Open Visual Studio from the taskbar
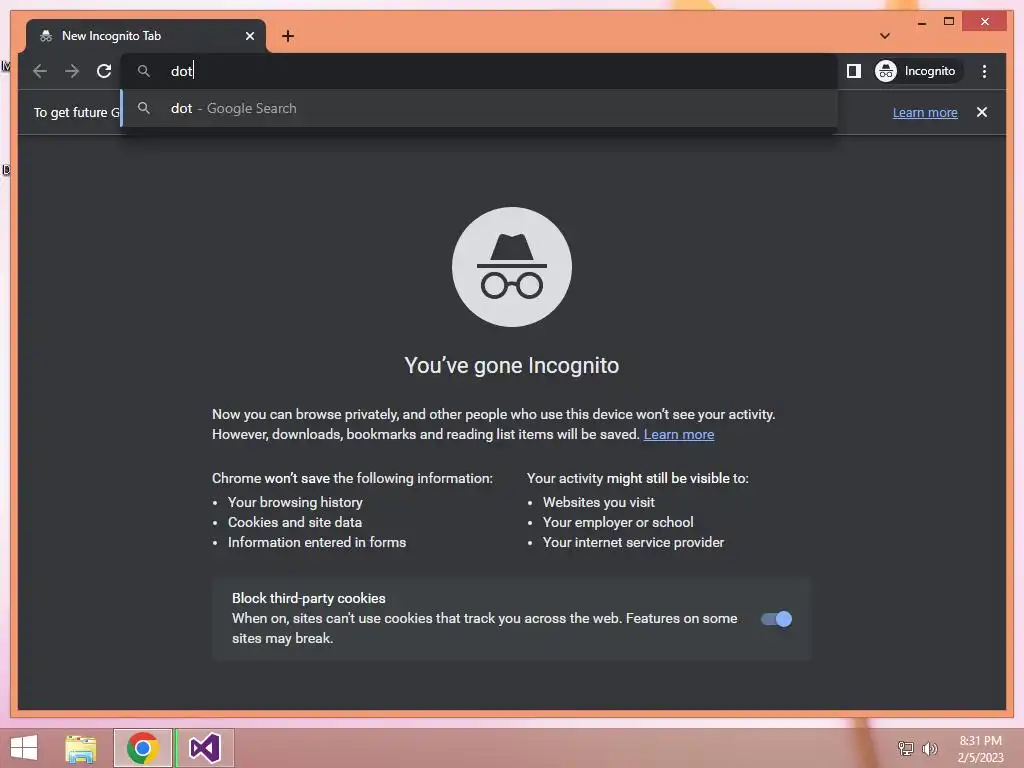 204,748
